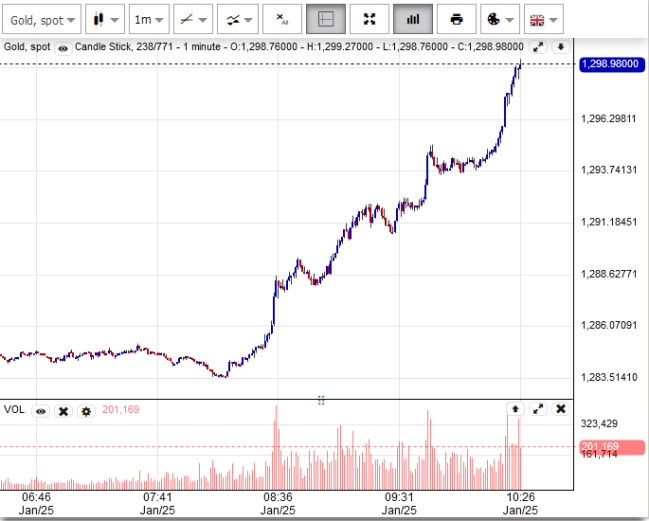Click the current price label 1,298.98000
This screenshot has height=521, width=649.
[611, 64]
